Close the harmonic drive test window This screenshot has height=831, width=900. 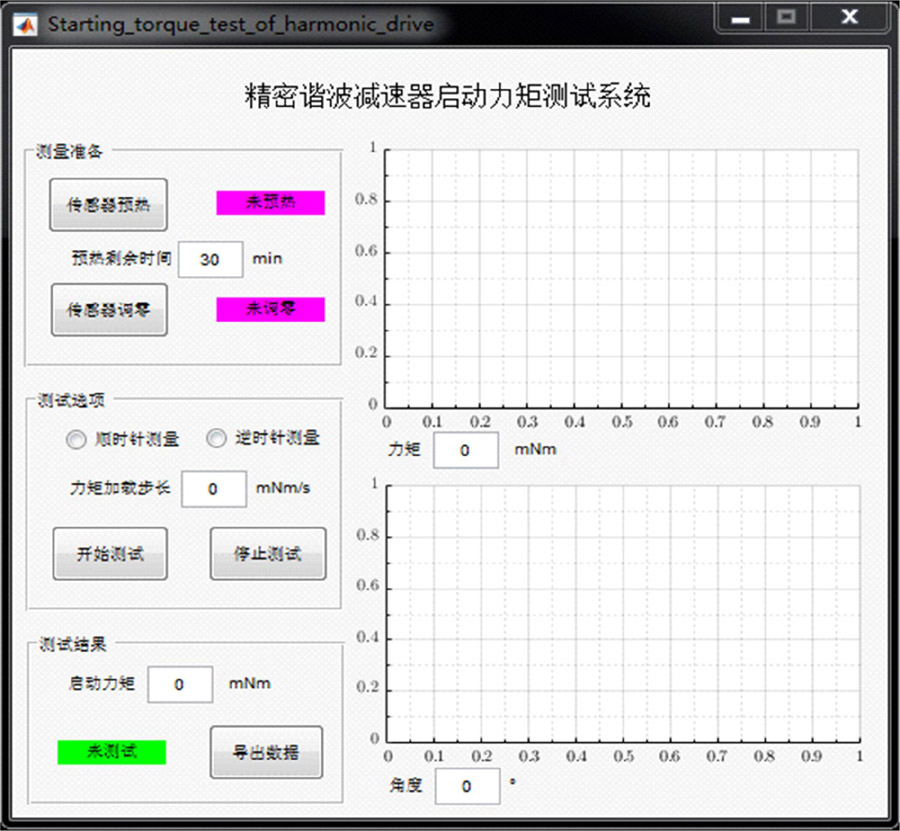pos(849,18)
